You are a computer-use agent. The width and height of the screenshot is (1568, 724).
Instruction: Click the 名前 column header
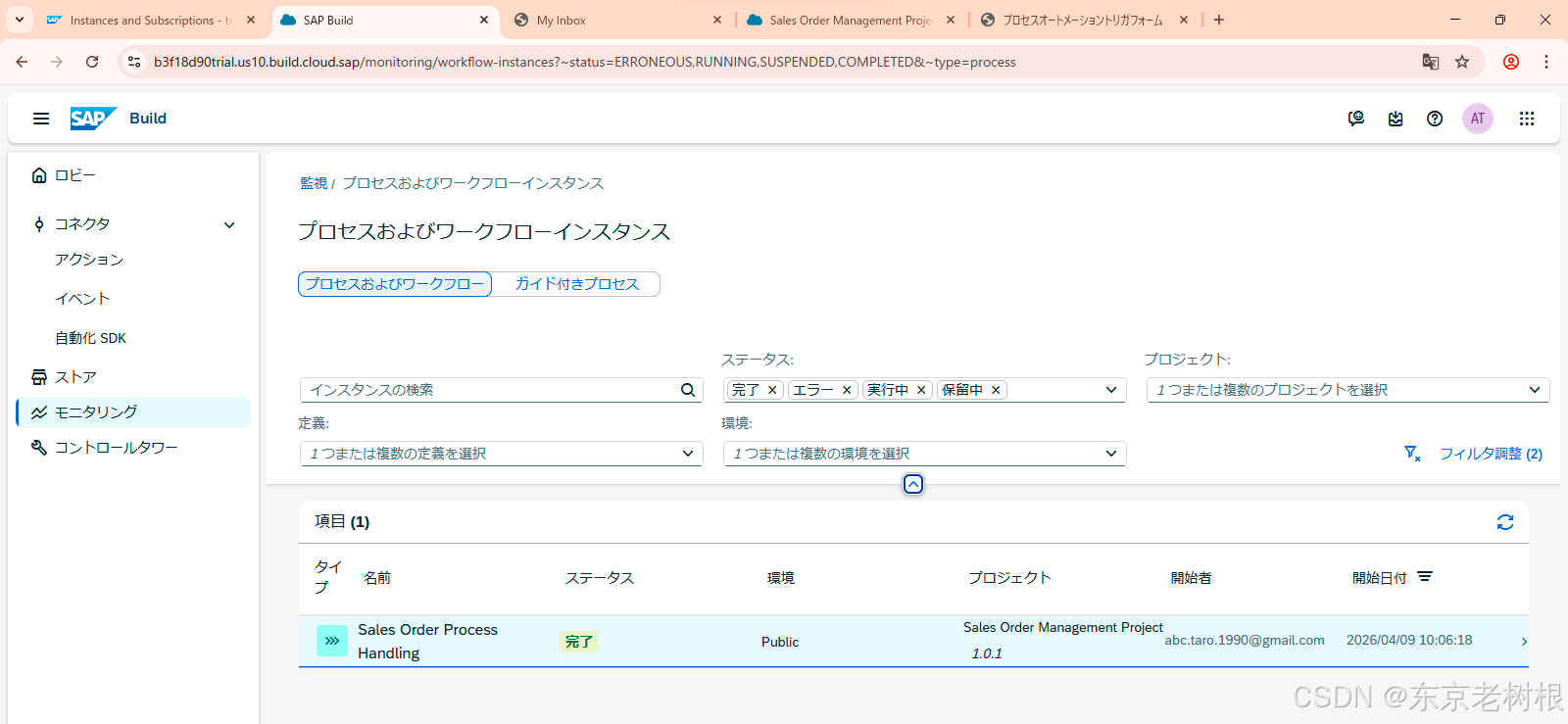[377, 578]
